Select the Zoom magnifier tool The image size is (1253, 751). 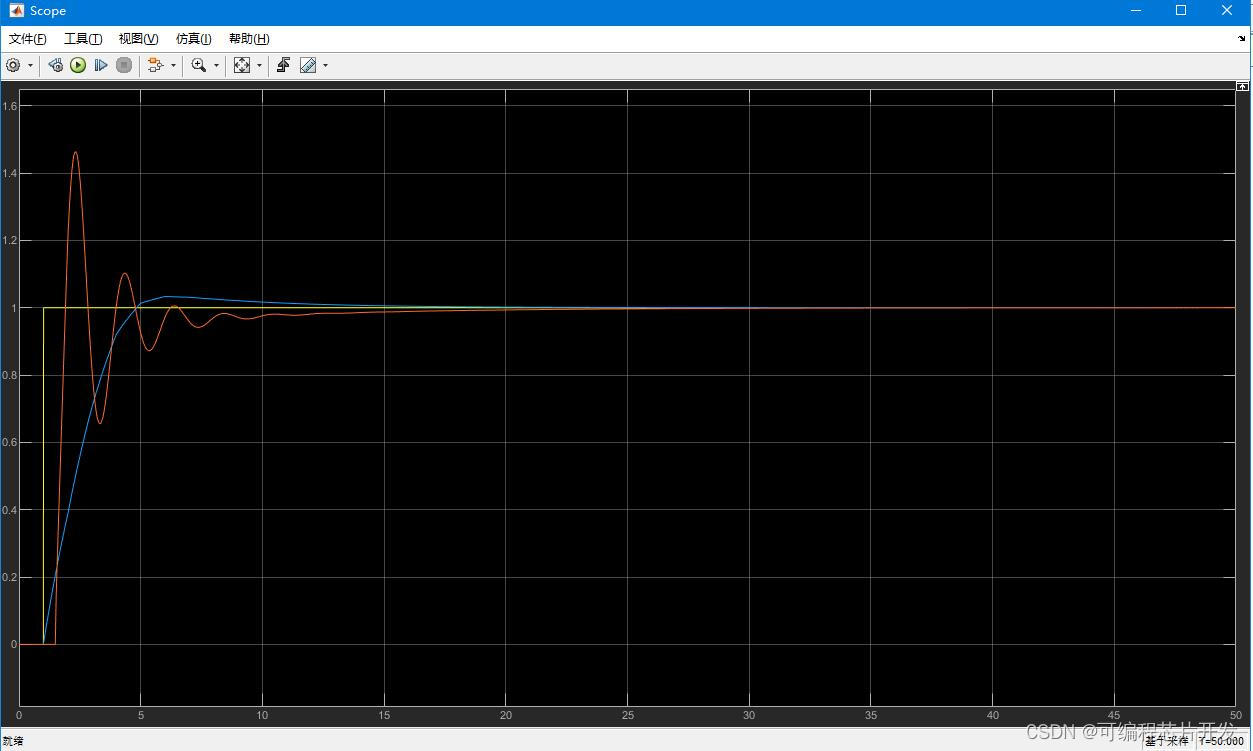tap(199, 65)
